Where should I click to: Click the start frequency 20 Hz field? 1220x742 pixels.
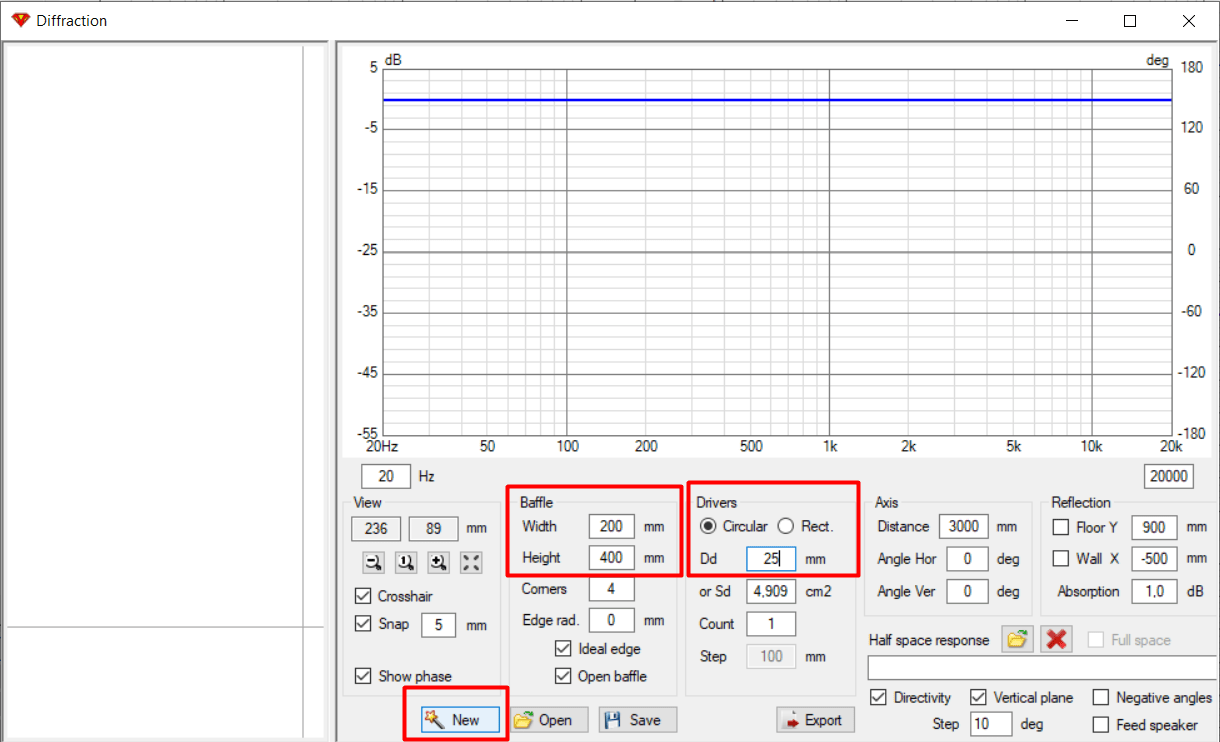pos(386,477)
